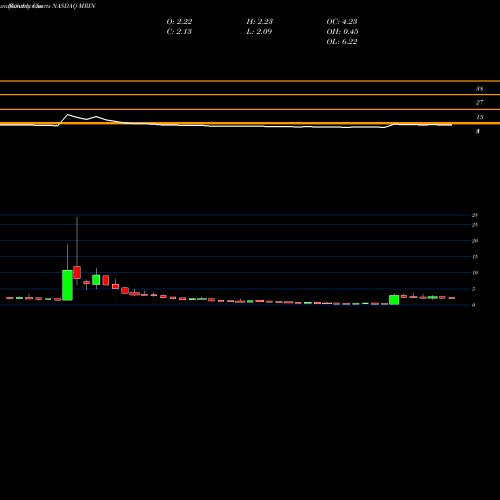Click the OH: 0.45 reading

342,32
